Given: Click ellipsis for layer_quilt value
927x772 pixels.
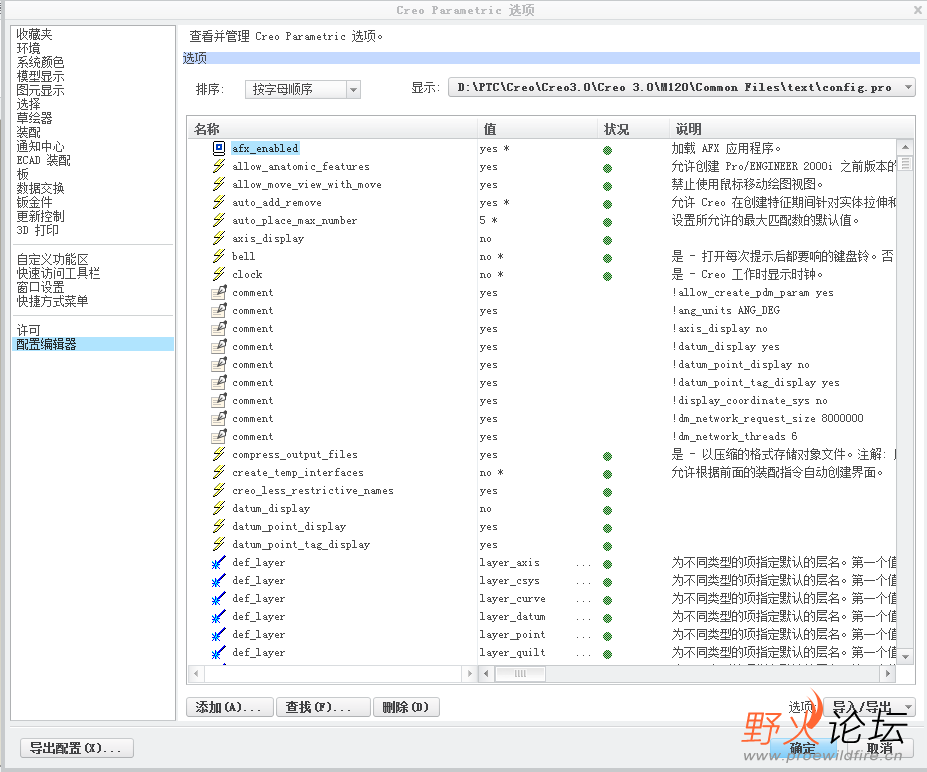Looking at the screenshot, I should (x=583, y=654).
